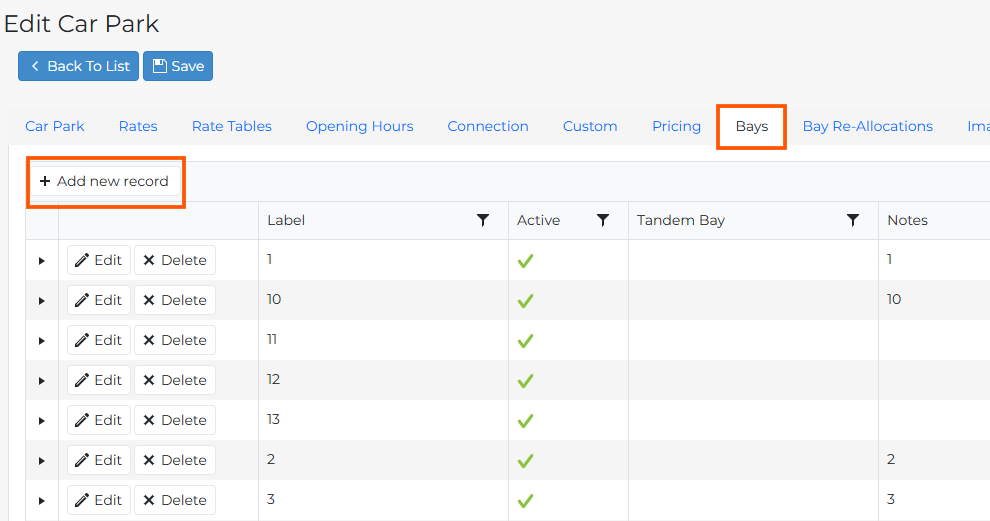The height and width of the screenshot is (521, 990).
Task: Click the Tandem Bay column header
Action: coord(681,220)
